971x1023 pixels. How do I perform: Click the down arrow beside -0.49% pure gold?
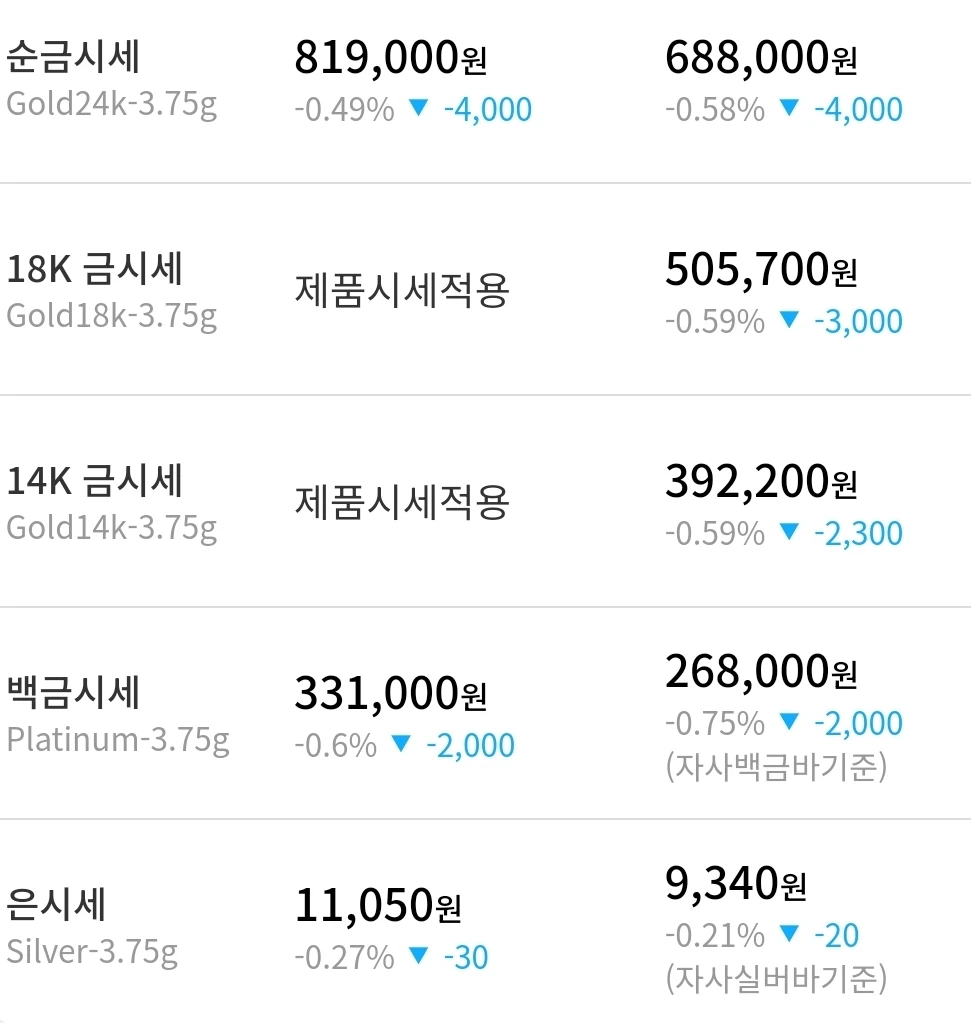(x=418, y=107)
